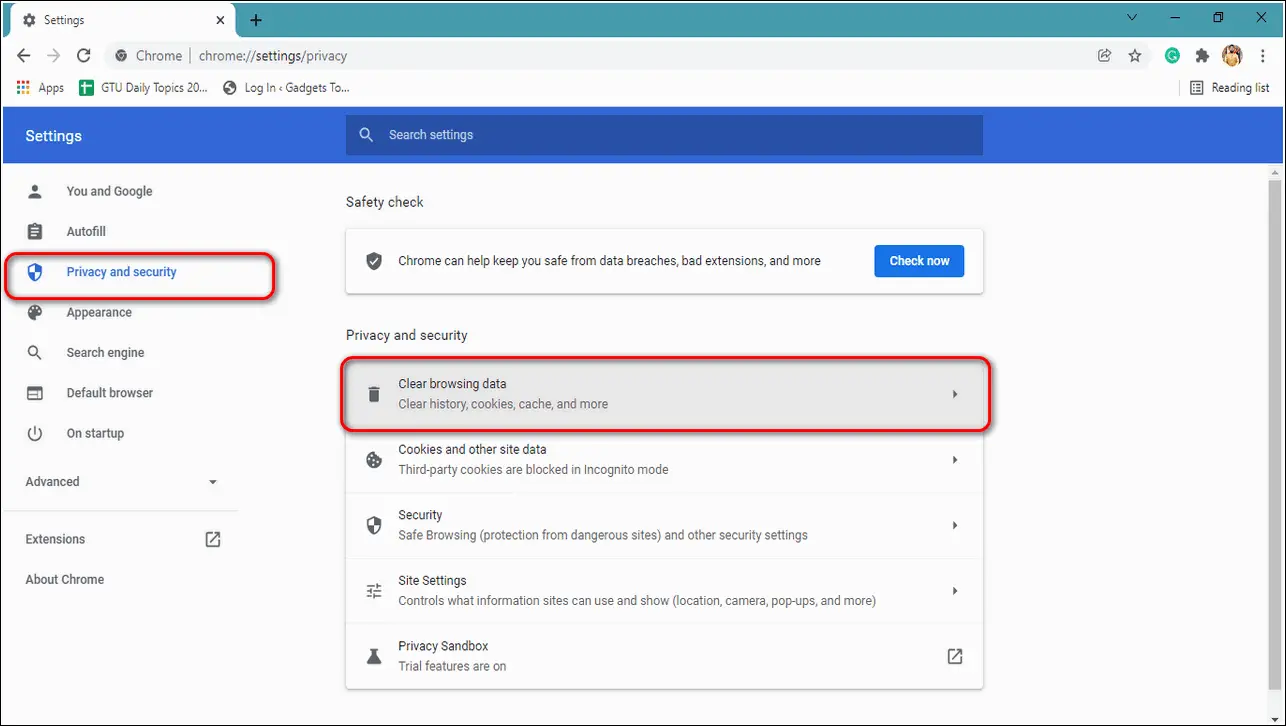Viewport: 1286px width, 726px height.
Task: Click the trash icon for Clear browsing data
Action: pos(374,394)
